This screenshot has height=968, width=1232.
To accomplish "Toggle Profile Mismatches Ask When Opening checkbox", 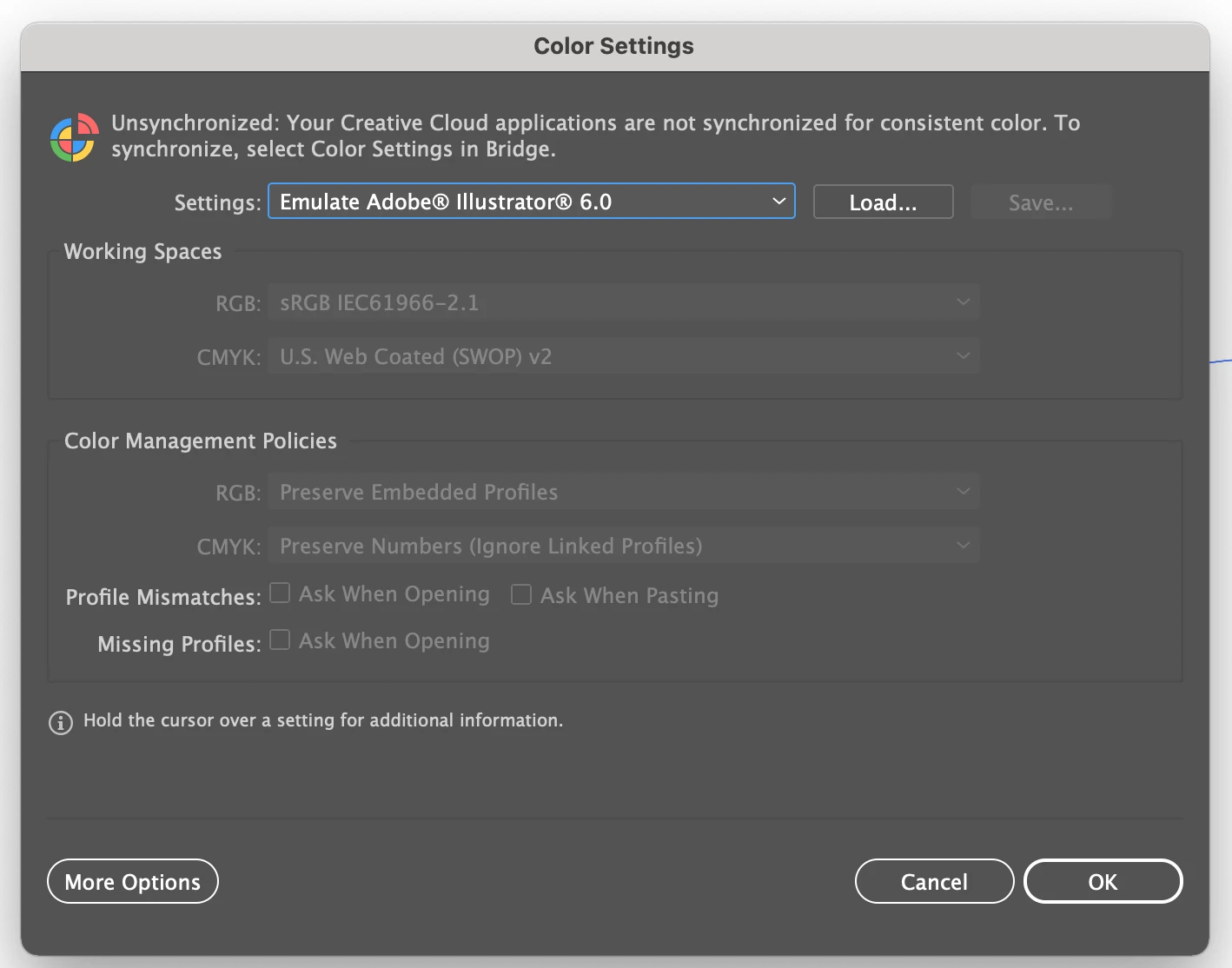I will click(x=280, y=593).
